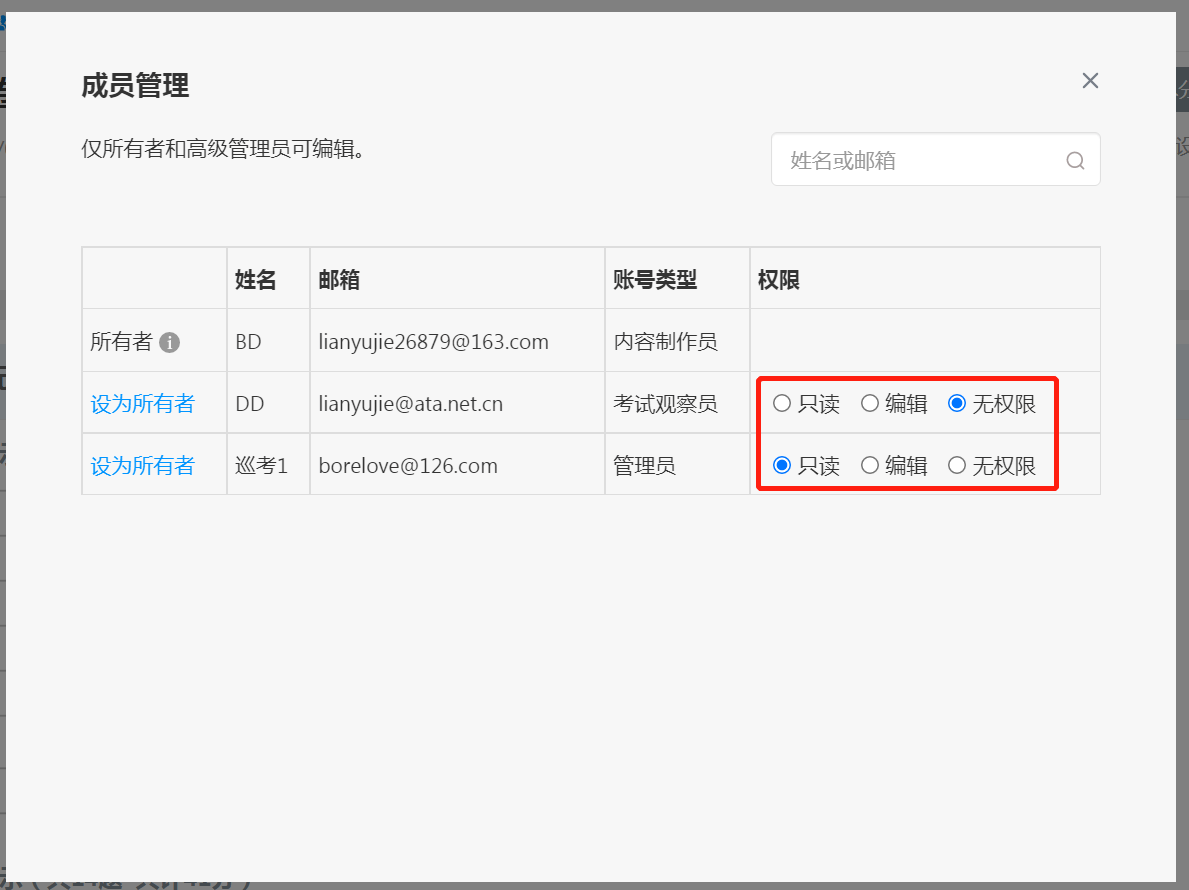Click the account type 内容制作员
The width and height of the screenshot is (1189, 890).
[665, 342]
